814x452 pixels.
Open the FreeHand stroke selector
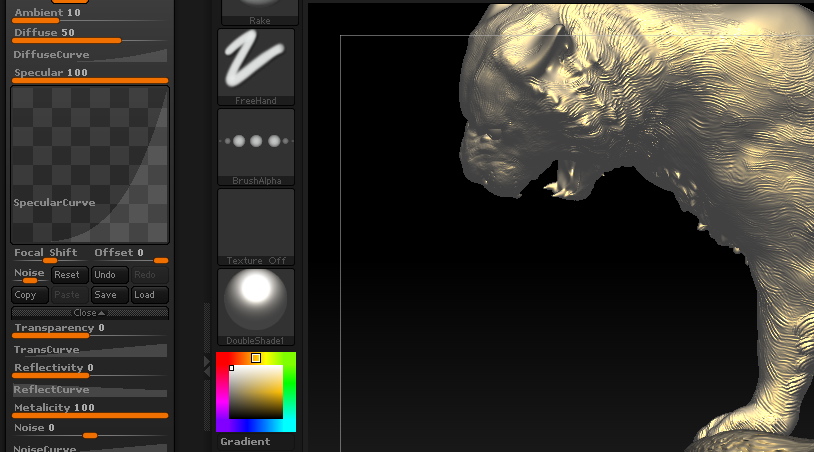tap(256, 67)
